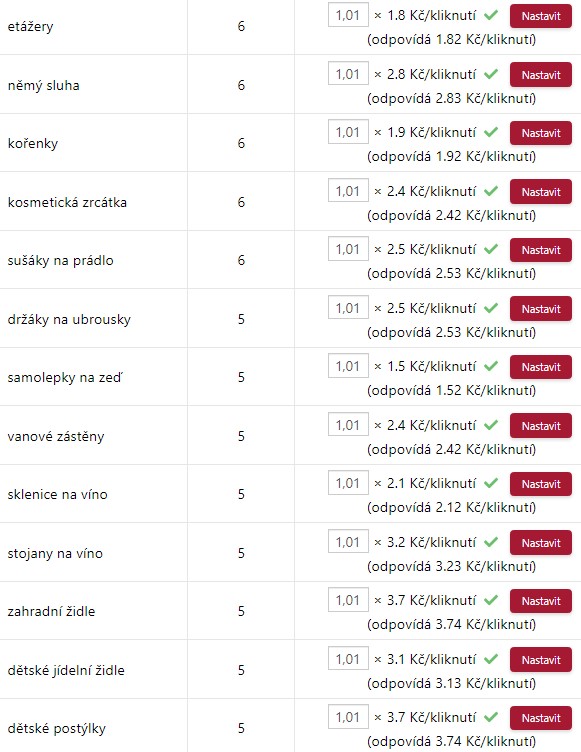This screenshot has width=581, height=752.
Task: Click the kosmetická zrcátka category name
Action: click(67, 202)
